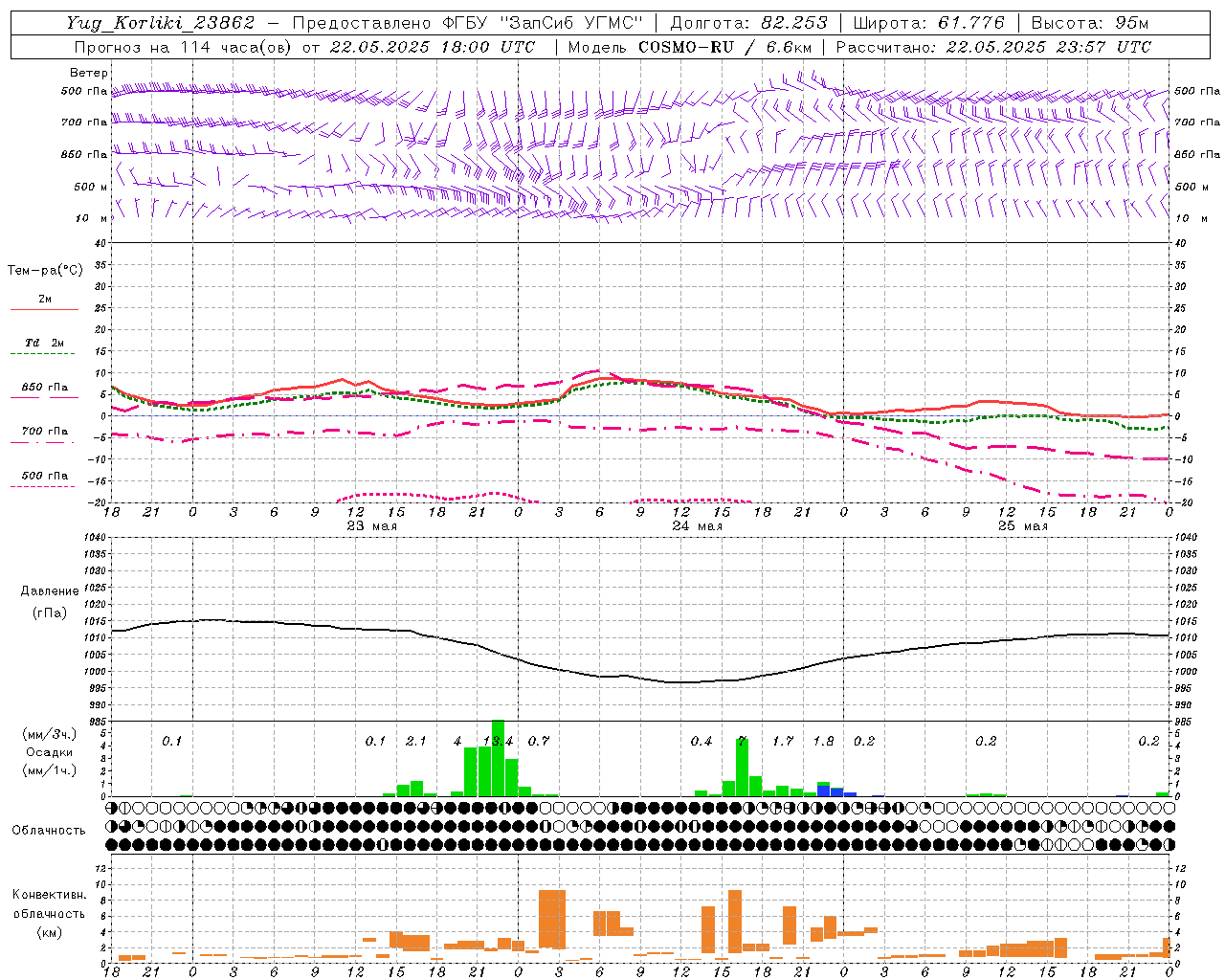Screen dimensions: 1225x980
Task: Click the latitude value Широта: 61.776
Action: (928, 23)
